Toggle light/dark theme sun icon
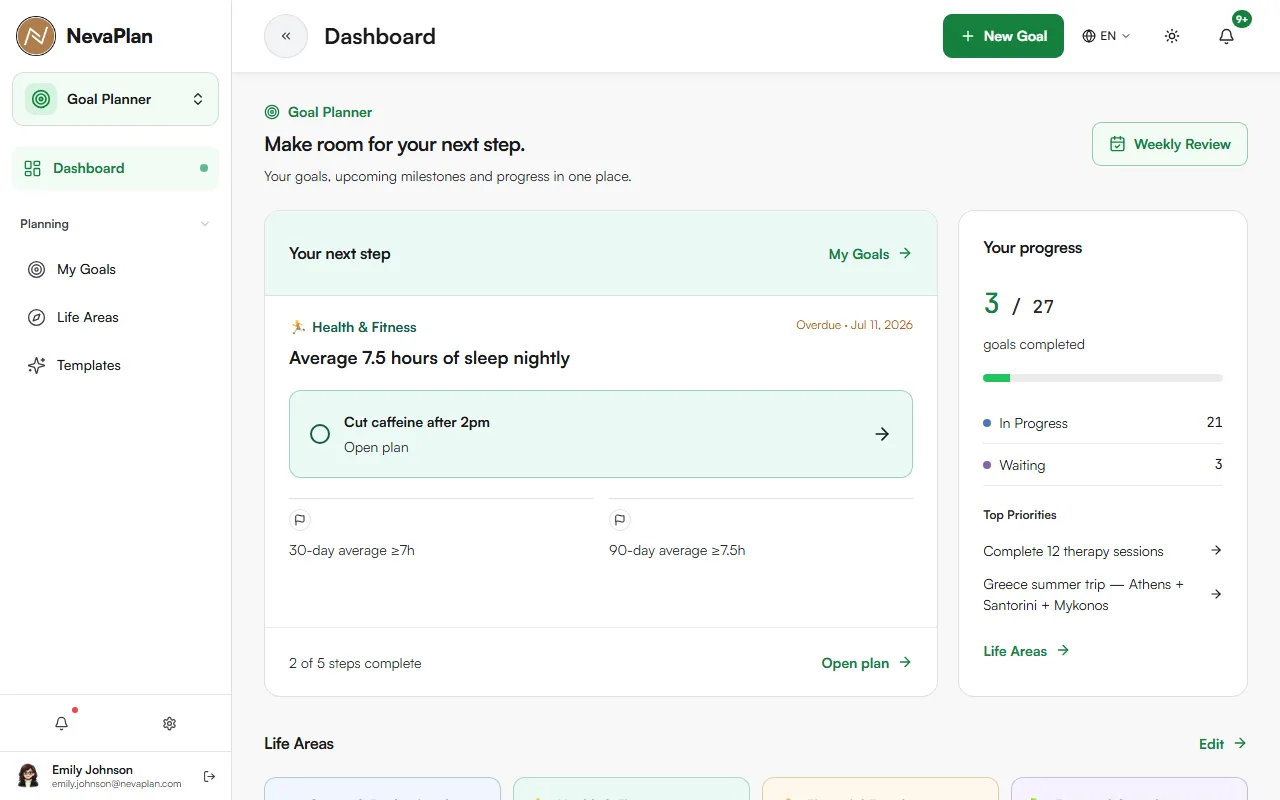The image size is (1280, 800). (1172, 36)
